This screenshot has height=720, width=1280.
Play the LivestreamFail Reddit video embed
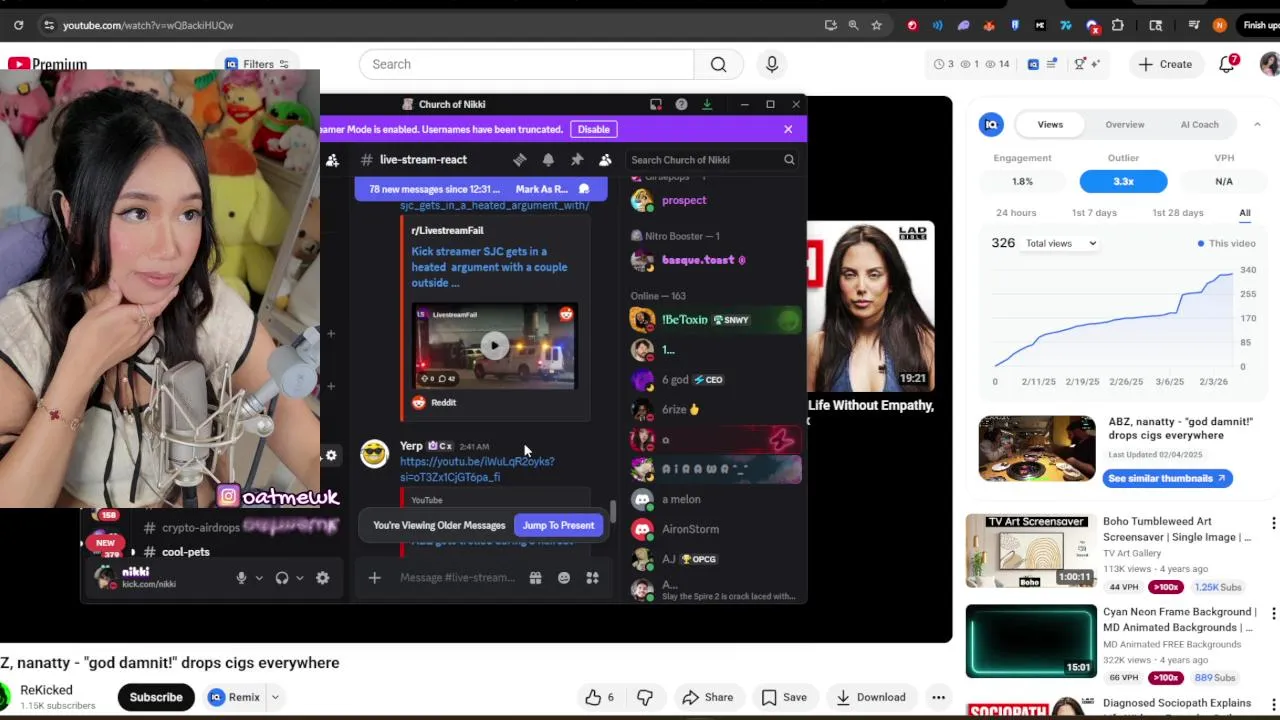coord(494,346)
